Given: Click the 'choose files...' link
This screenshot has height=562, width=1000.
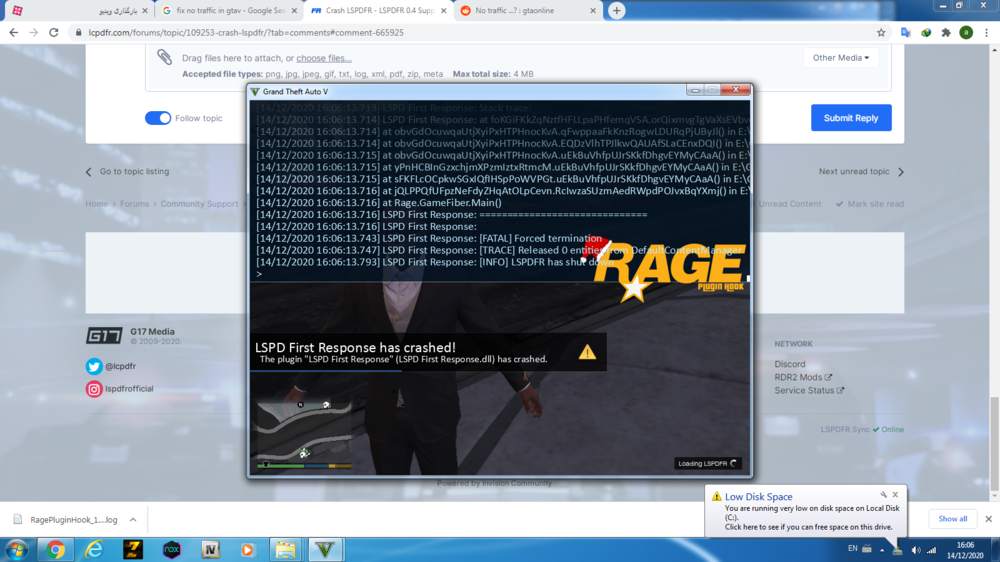Looking at the screenshot, I should pyautogui.click(x=324, y=58).
